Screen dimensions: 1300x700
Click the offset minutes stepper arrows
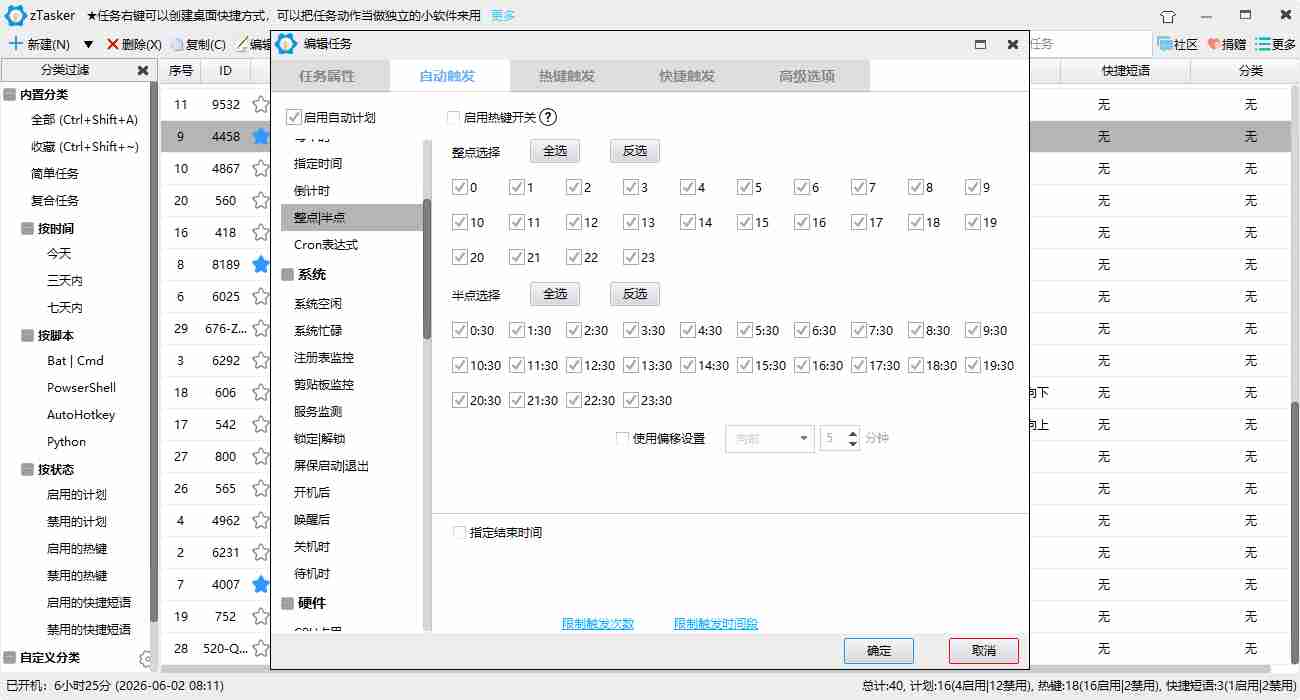click(x=852, y=438)
